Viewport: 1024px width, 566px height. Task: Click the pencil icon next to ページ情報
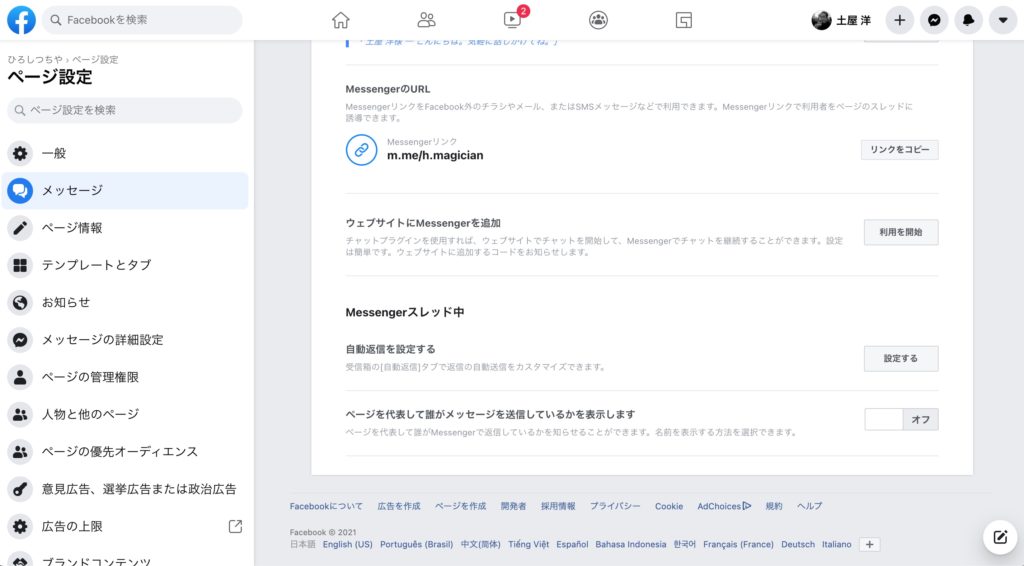(20, 228)
